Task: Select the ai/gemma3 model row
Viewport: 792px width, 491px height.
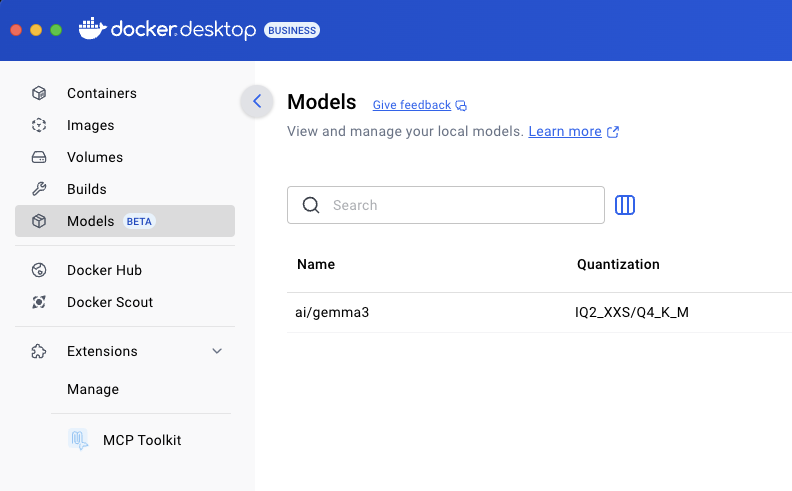Action: pos(539,312)
